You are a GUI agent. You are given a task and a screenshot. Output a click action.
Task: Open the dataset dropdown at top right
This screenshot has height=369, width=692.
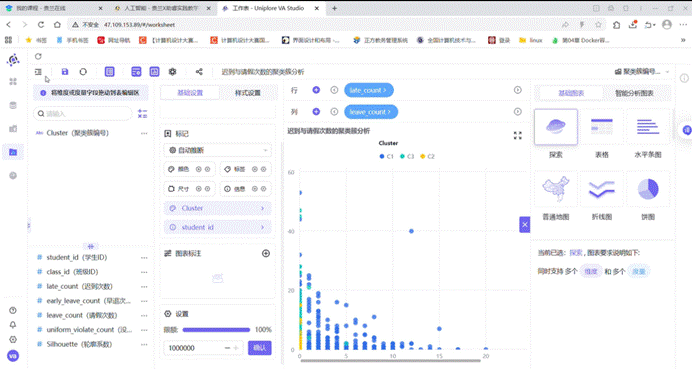[642, 72]
